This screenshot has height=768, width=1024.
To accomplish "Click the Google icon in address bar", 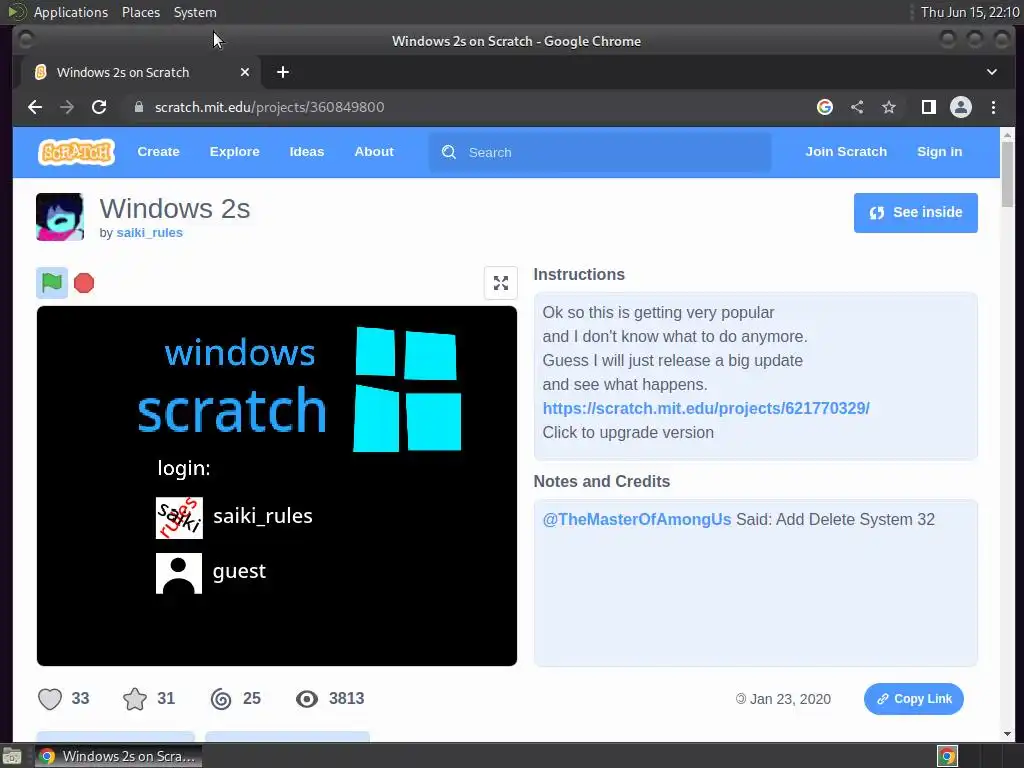I will pos(825,107).
